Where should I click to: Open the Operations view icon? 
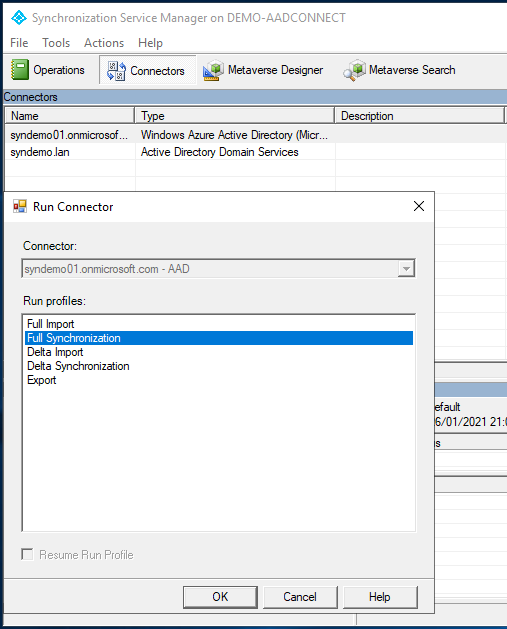click(x=20, y=70)
